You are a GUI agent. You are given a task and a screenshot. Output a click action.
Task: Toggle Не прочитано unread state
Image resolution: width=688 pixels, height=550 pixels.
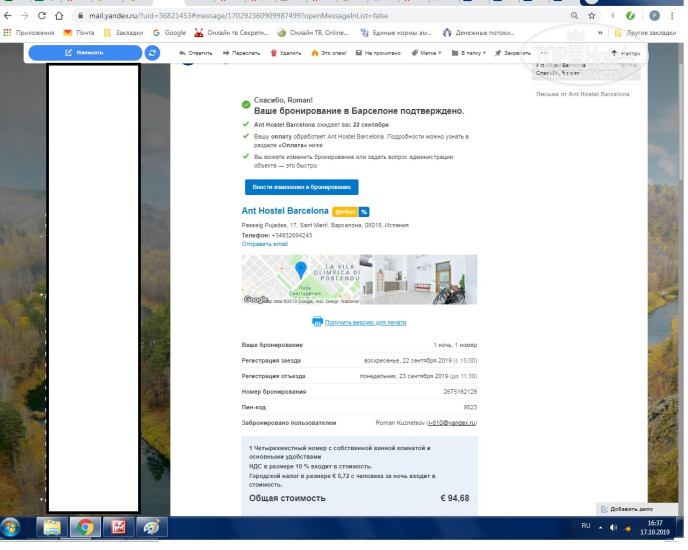(x=380, y=52)
